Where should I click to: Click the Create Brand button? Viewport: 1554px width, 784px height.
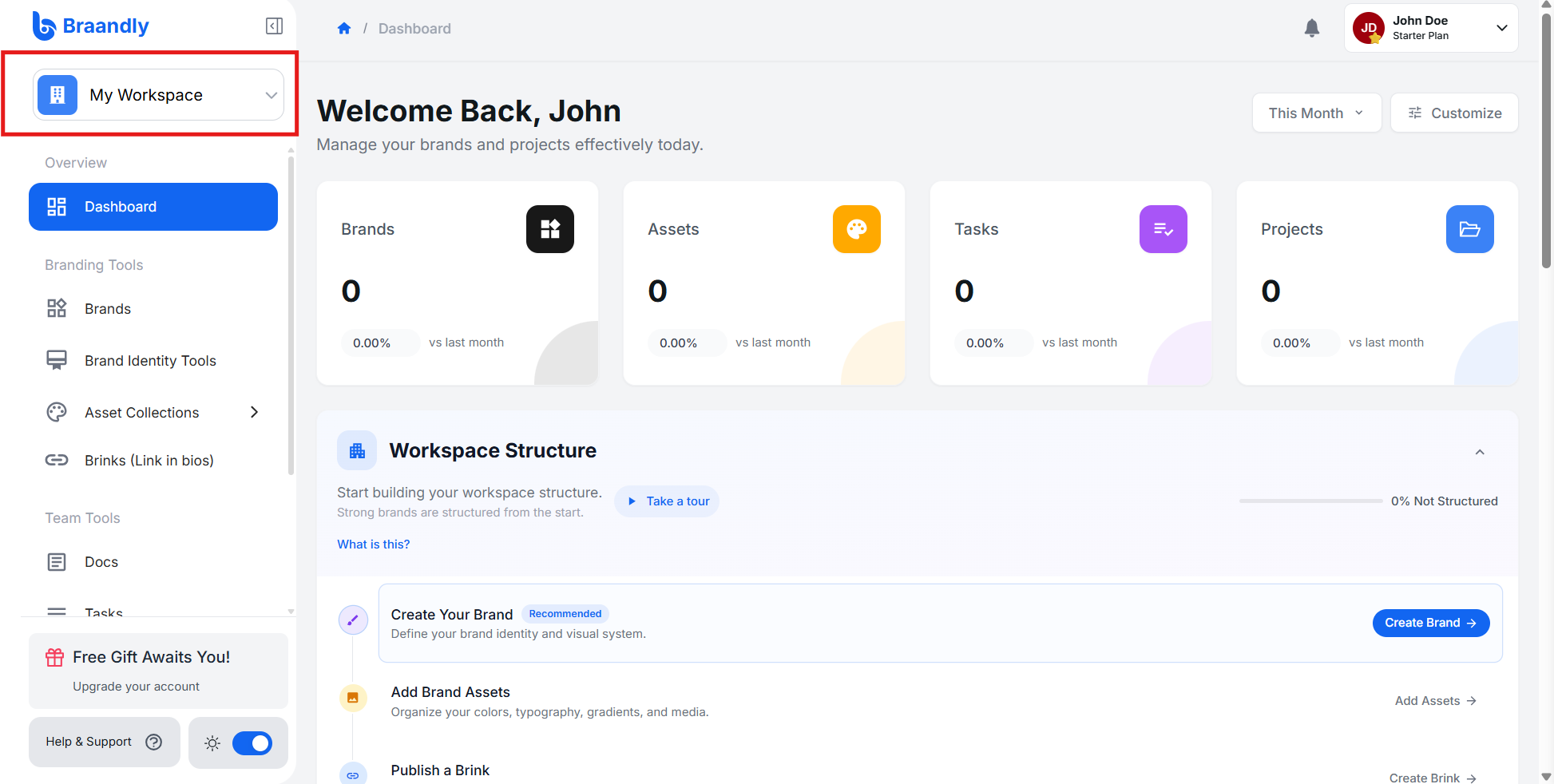(1431, 624)
